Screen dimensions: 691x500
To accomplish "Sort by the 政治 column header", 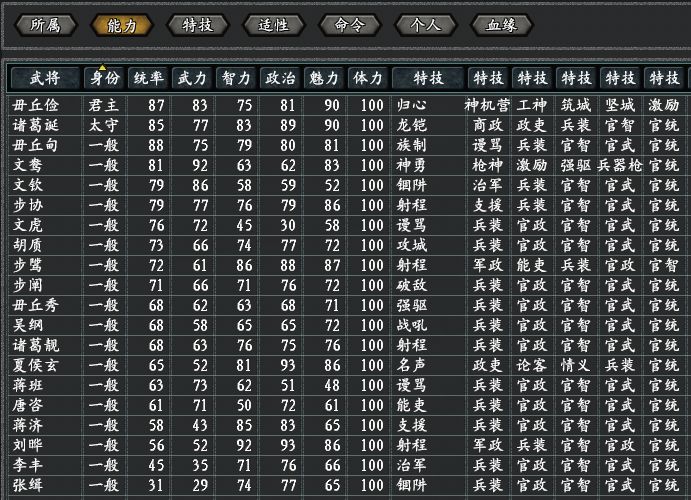I will (x=280, y=78).
